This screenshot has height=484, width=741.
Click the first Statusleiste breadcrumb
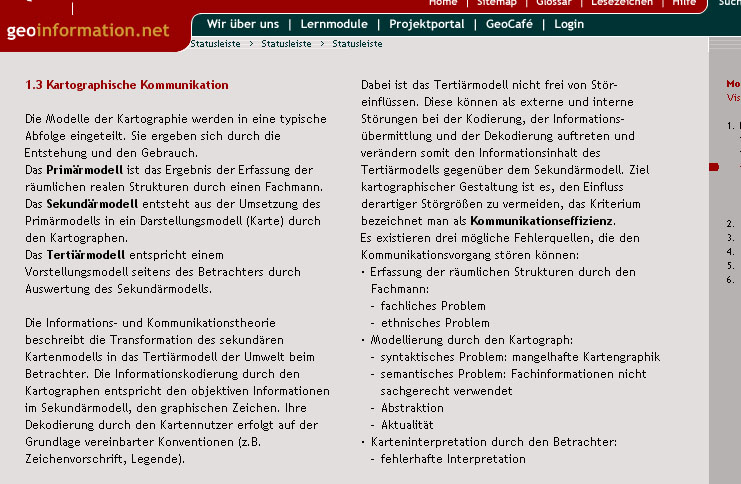[x=215, y=43]
